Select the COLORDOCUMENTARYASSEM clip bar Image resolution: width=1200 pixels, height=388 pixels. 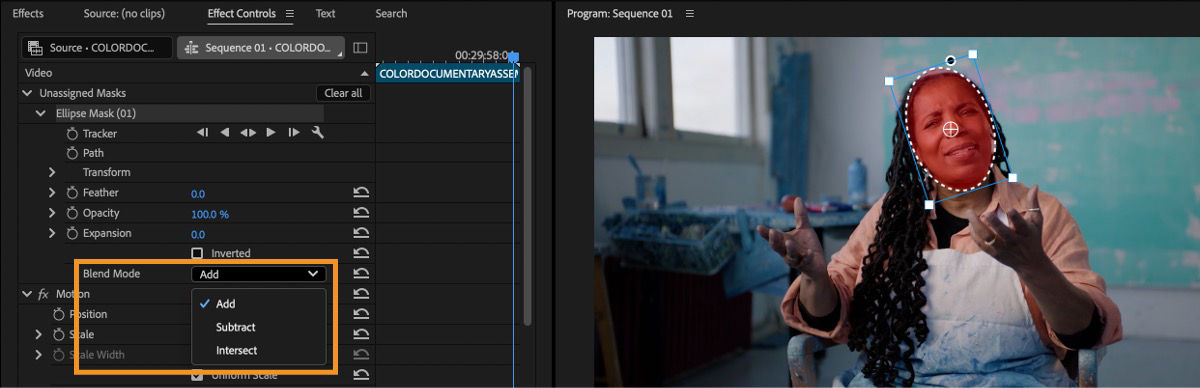click(447, 73)
